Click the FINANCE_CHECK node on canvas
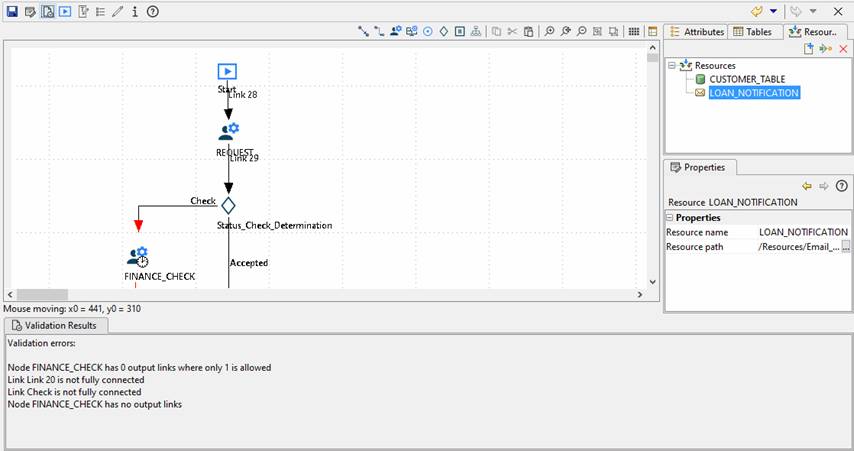Viewport: 854px width, 451px height. click(139, 257)
